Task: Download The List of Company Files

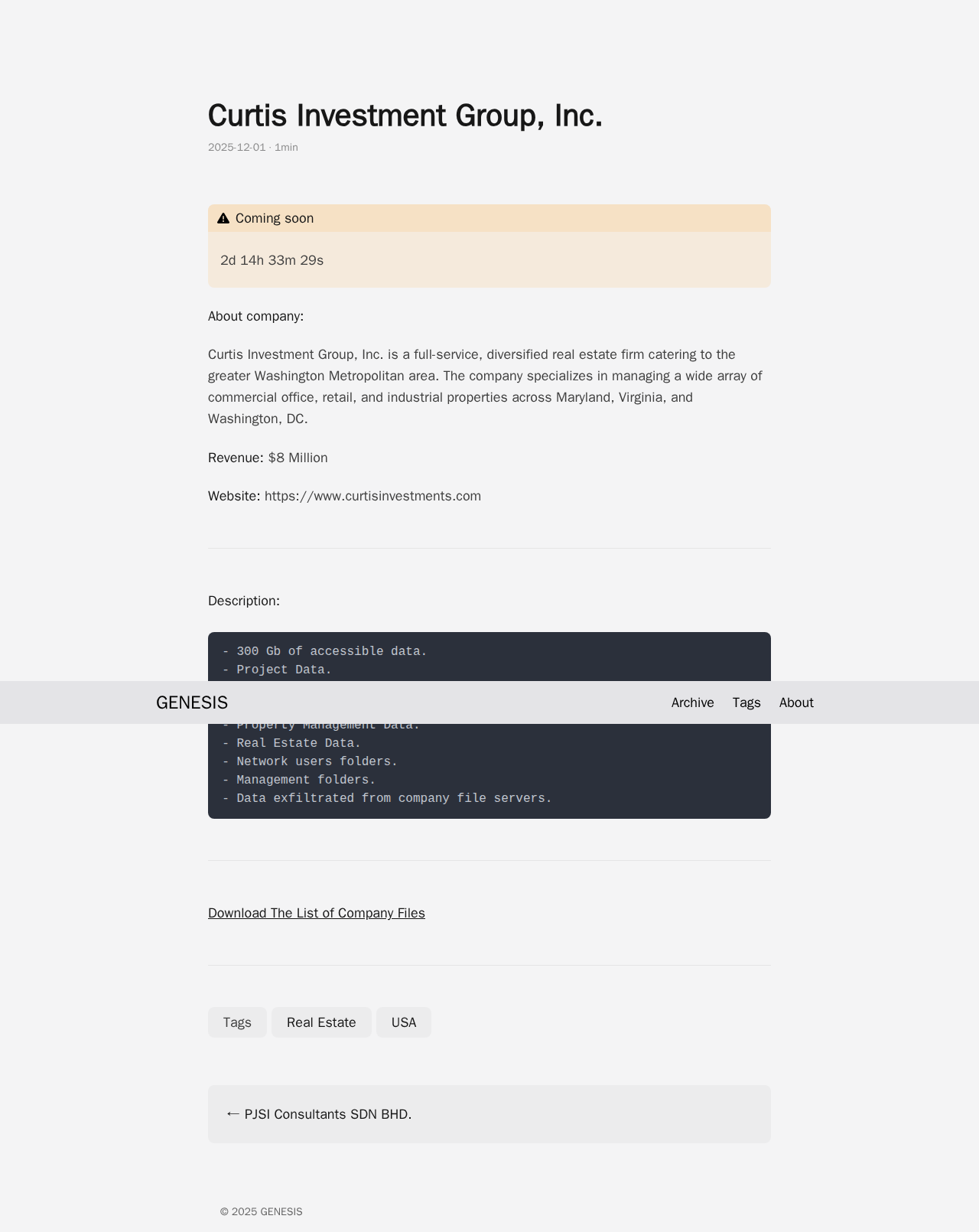Action: click(316, 913)
